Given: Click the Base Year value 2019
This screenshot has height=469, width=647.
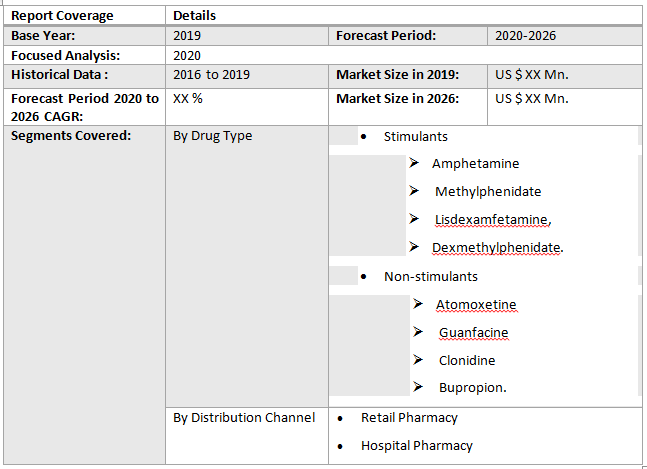Looking at the screenshot, I should coord(187,35).
